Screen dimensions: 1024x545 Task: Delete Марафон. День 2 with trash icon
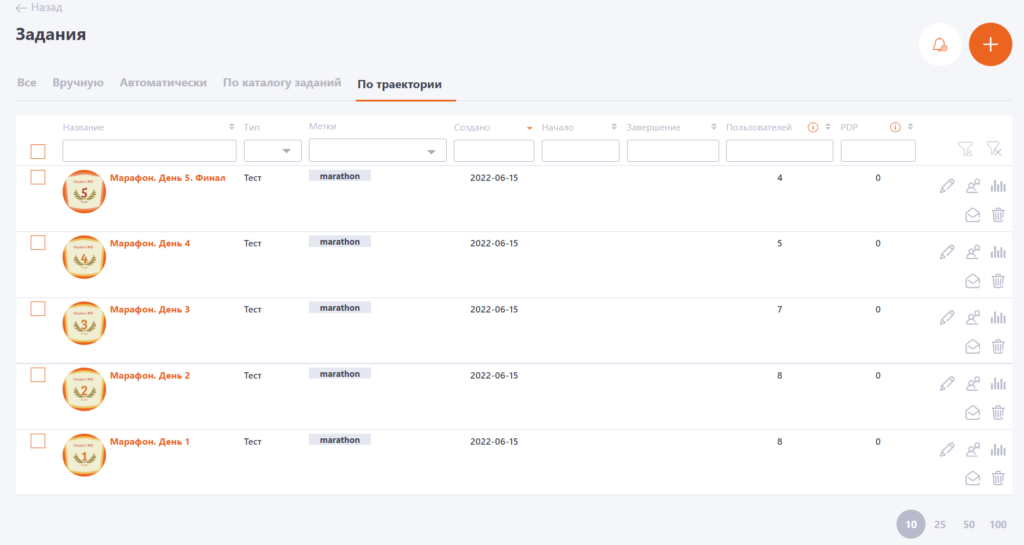coord(998,413)
